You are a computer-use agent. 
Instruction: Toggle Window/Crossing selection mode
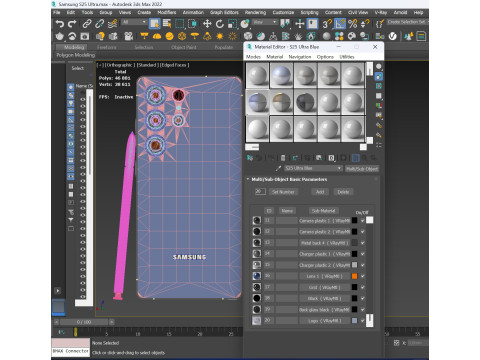pyautogui.click(x=192, y=24)
